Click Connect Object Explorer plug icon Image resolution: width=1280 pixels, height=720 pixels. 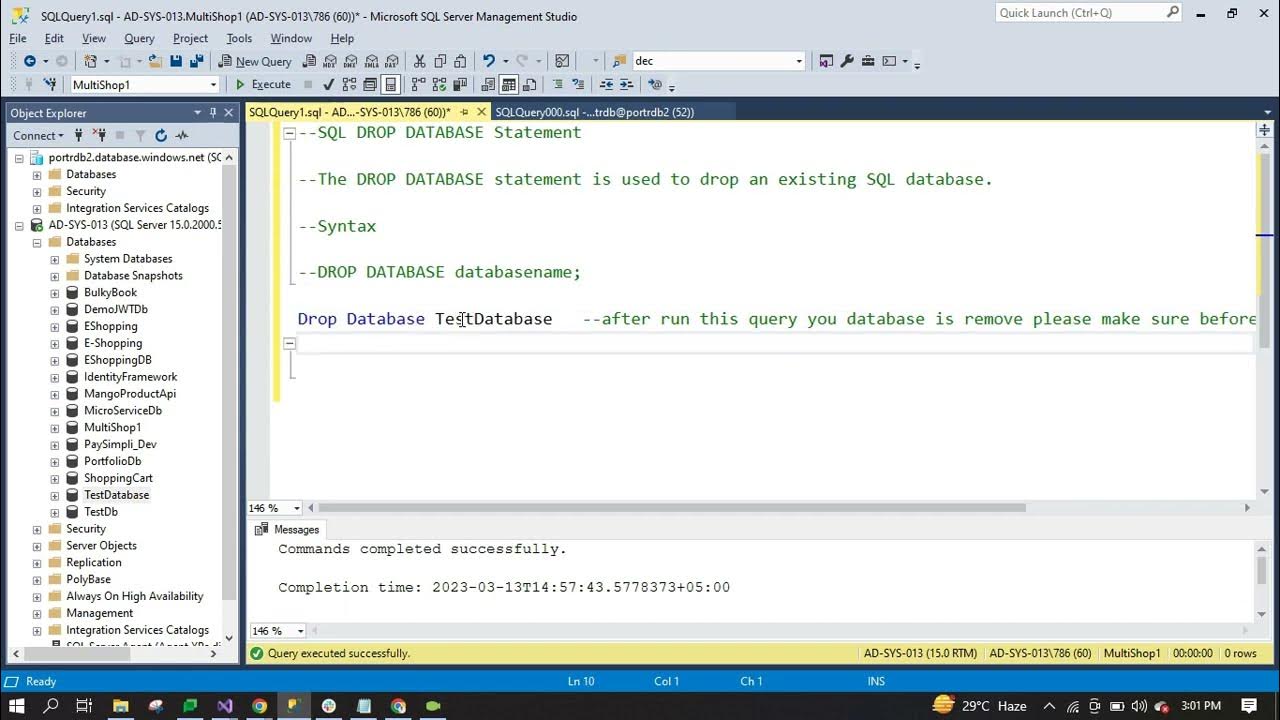point(78,135)
